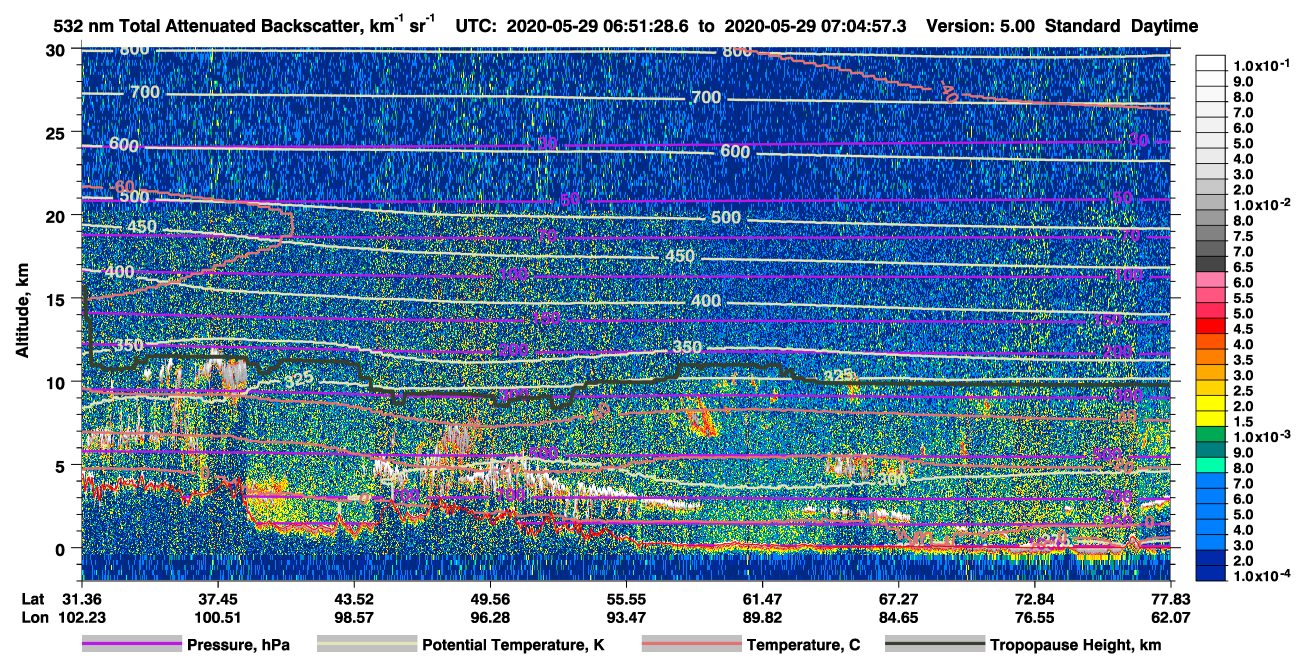Click latitude value '67.27'

pyautogui.click(x=898, y=599)
